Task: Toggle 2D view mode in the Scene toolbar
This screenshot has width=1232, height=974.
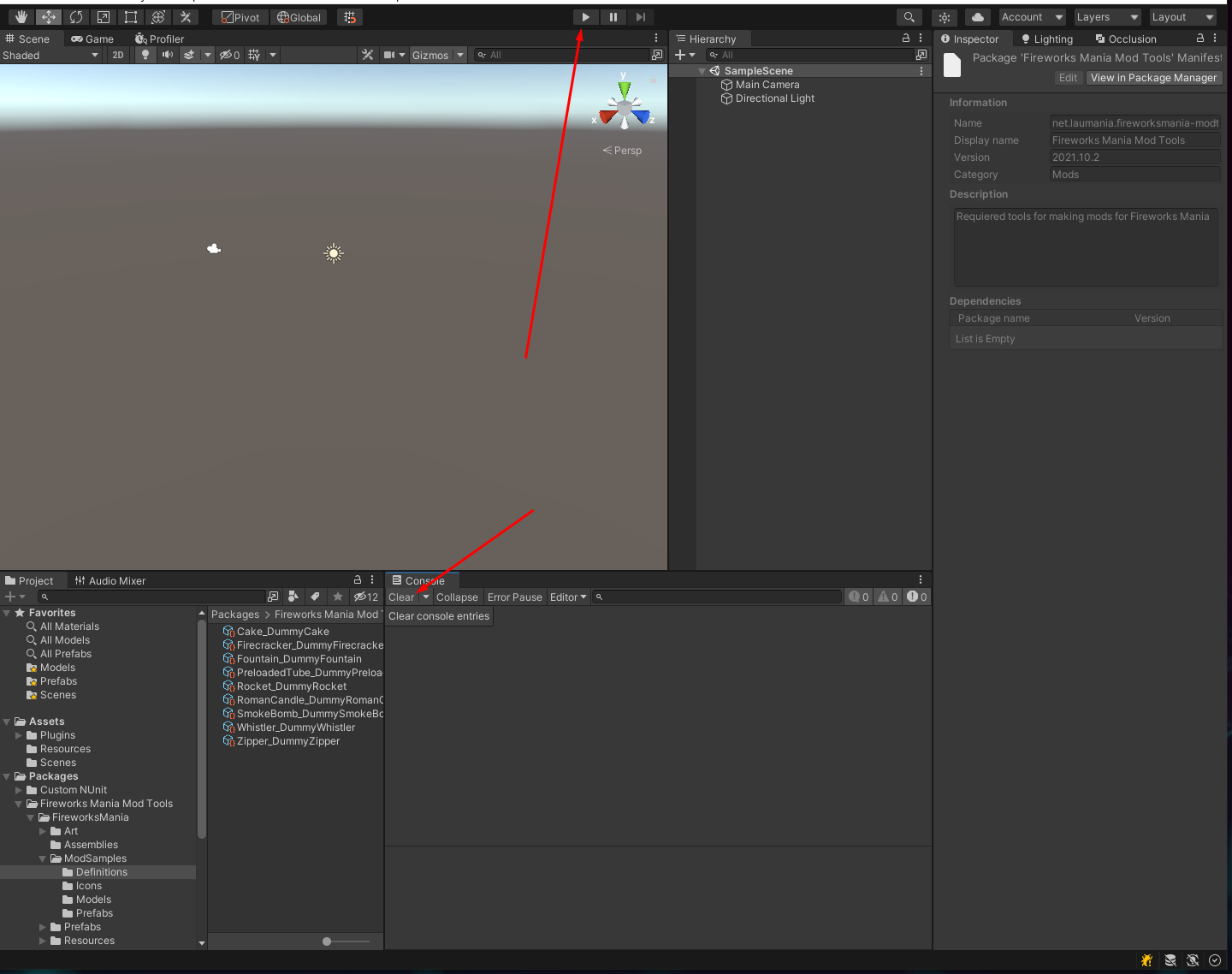Action: pyautogui.click(x=117, y=55)
